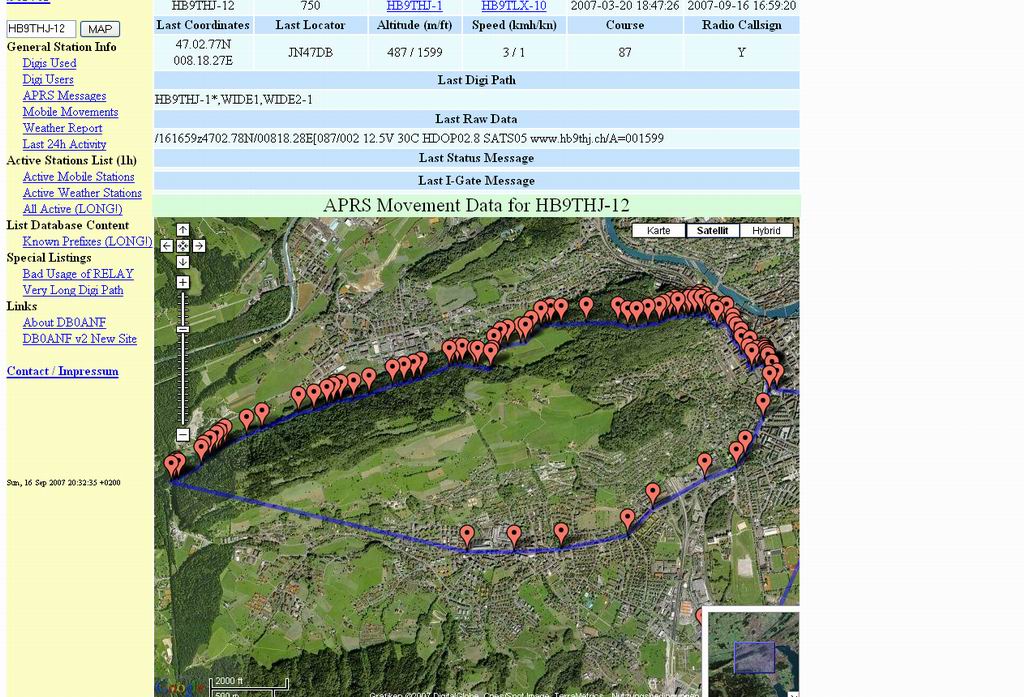The image size is (1024, 697).
Task: Click the Google logo on the map
Action: point(180,688)
